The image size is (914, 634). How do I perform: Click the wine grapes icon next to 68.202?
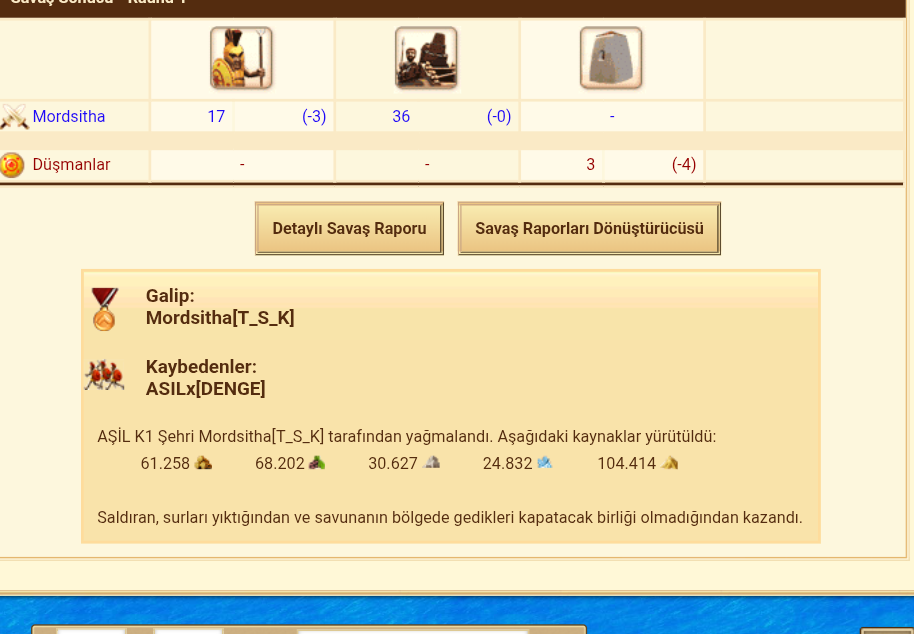[317, 463]
